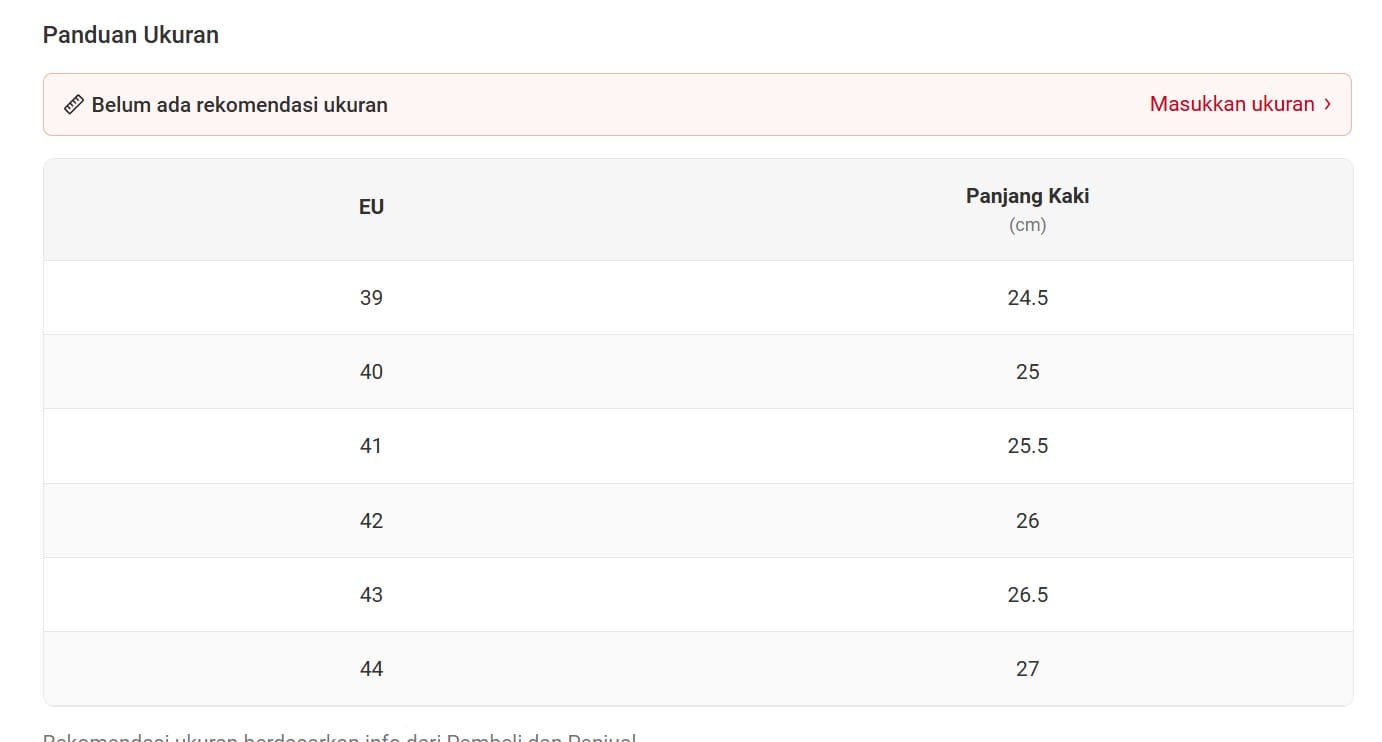
Task: Click the Belum ada rekomendasi ukuran text
Action: pos(239,105)
